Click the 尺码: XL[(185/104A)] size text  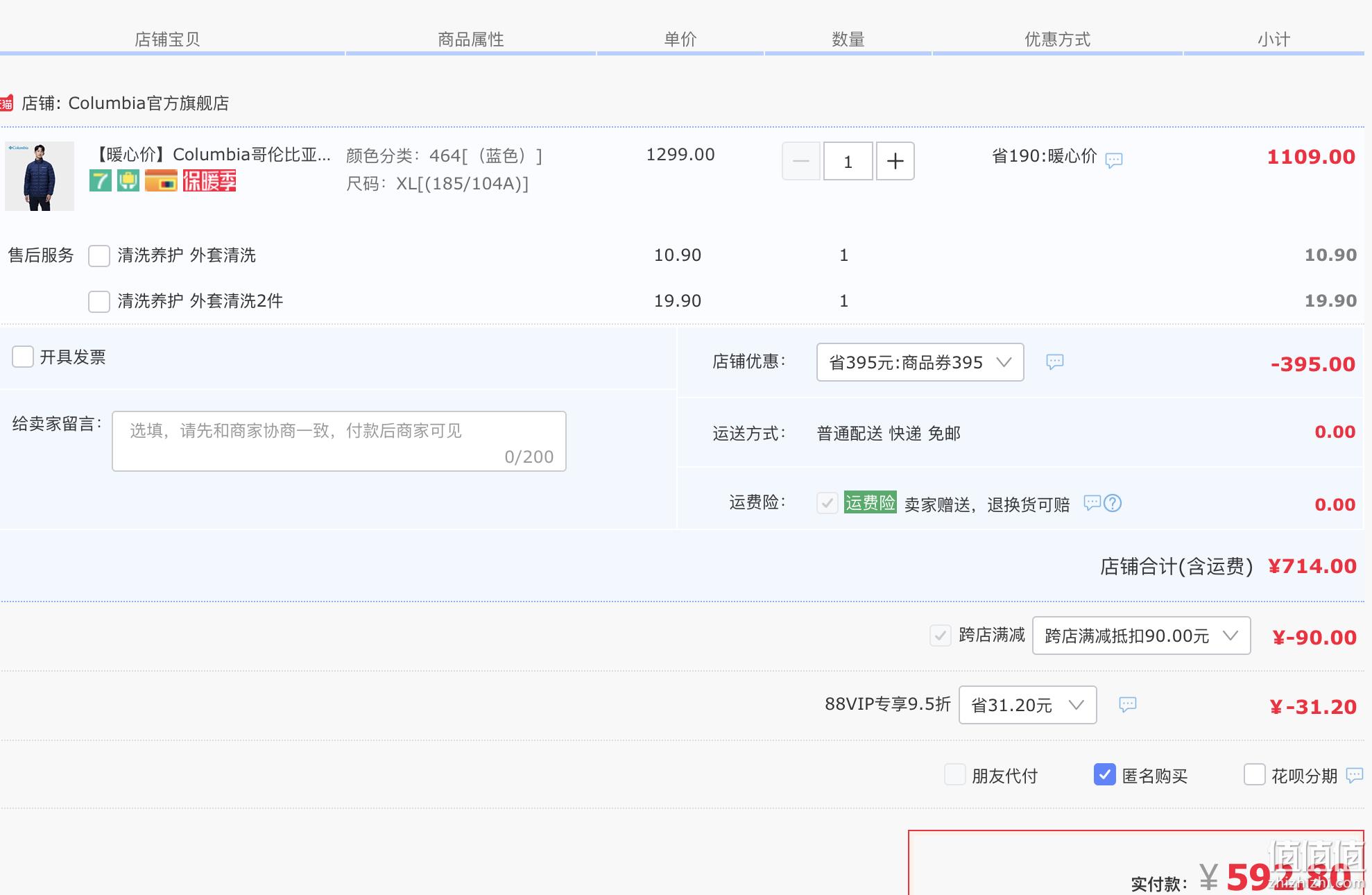(x=438, y=184)
